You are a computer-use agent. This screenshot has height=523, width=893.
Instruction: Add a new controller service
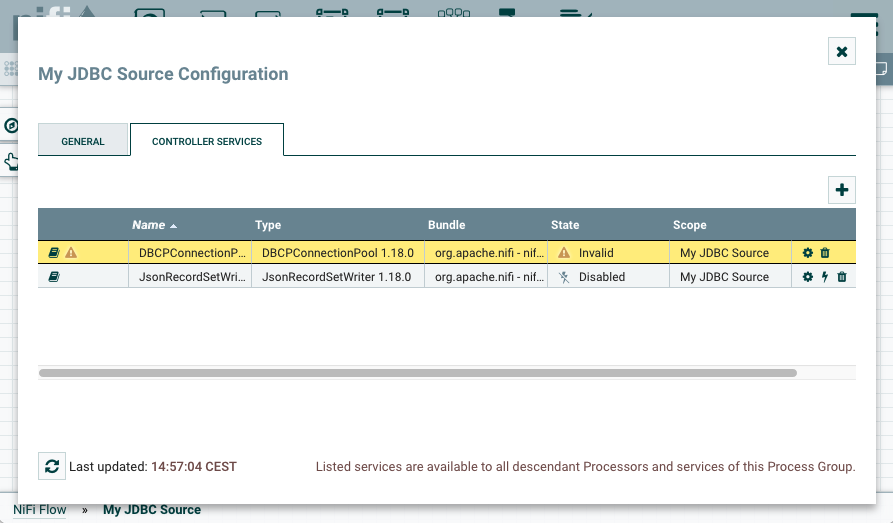[842, 190]
